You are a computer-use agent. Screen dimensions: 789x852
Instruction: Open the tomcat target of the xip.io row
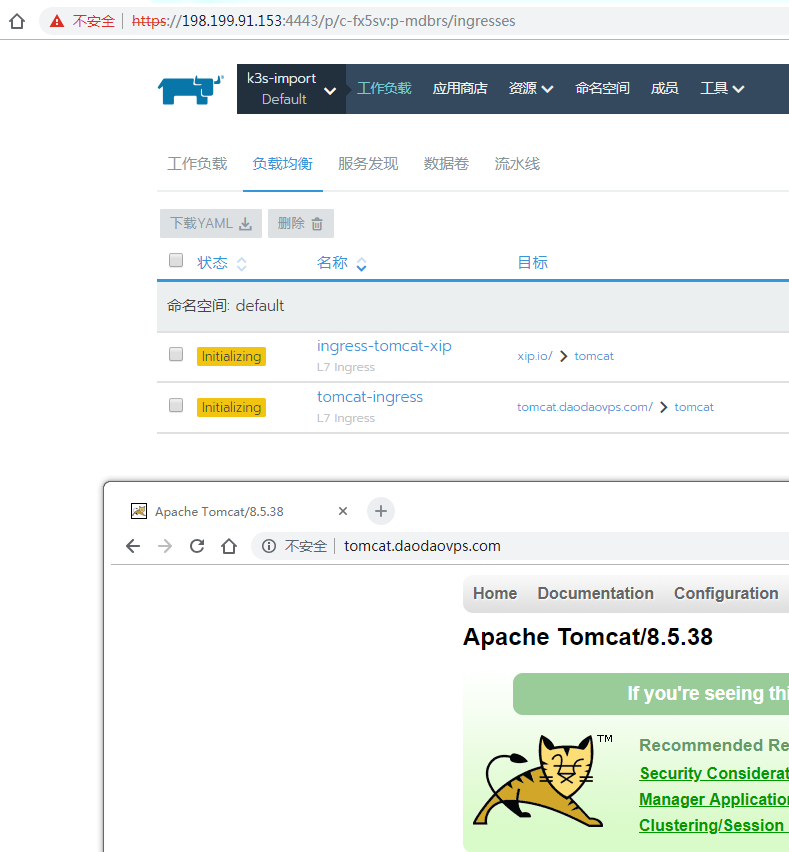594,356
